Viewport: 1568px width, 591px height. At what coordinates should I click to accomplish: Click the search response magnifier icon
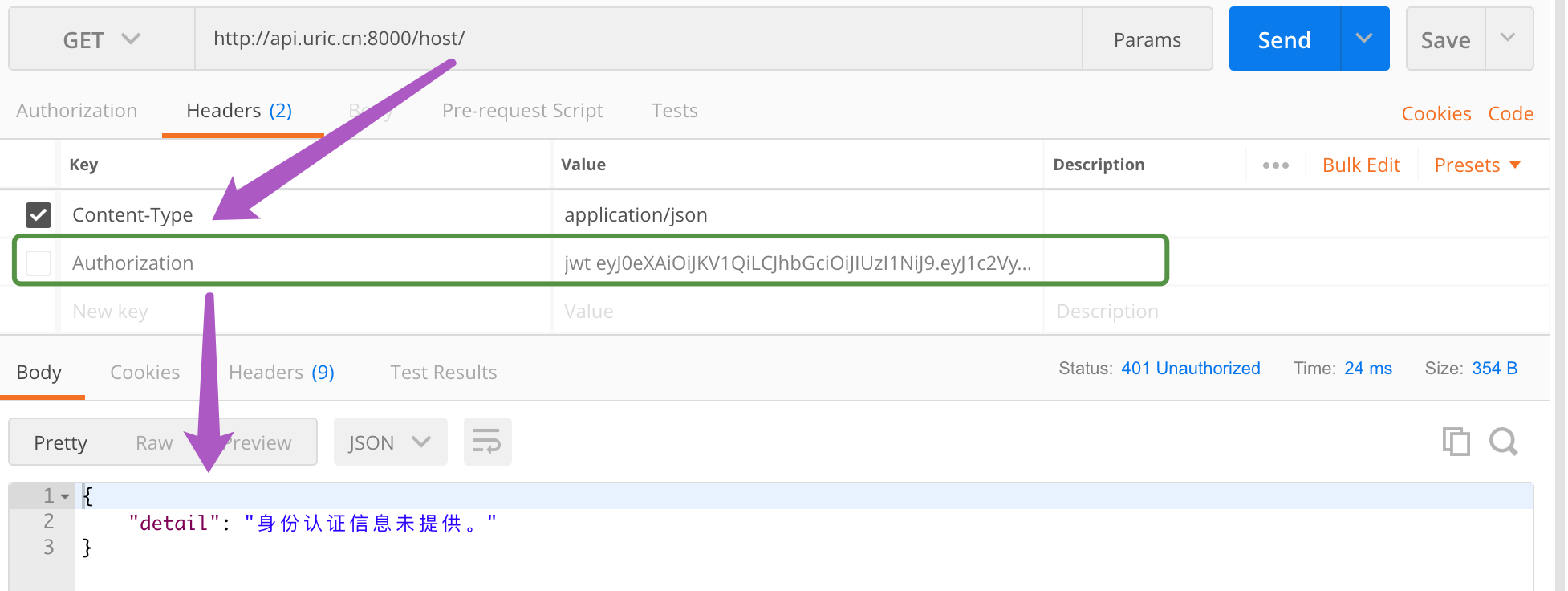(x=1503, y=441)
